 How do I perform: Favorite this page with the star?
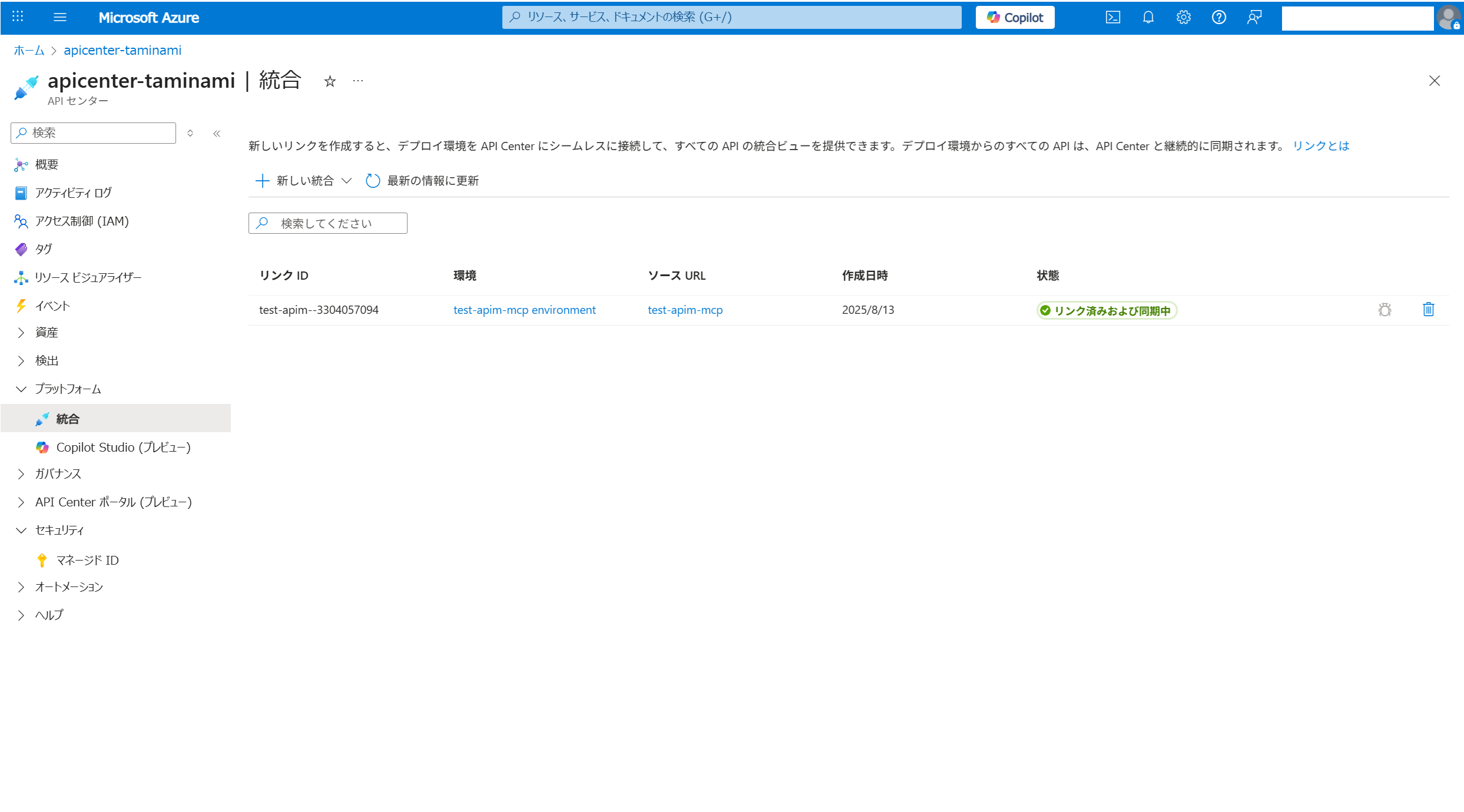(x=330, y=81)
